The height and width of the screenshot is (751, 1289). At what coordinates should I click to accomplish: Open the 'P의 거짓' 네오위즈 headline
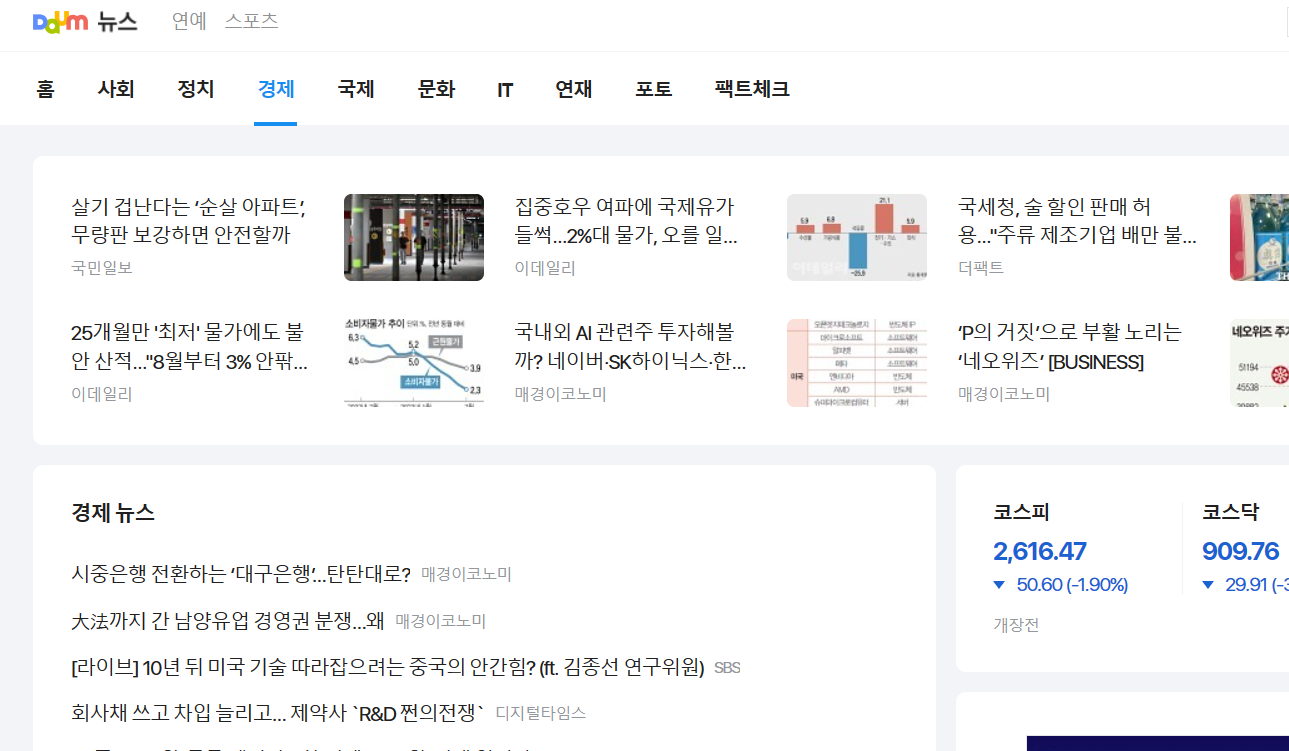click(x=1069, y=347)
